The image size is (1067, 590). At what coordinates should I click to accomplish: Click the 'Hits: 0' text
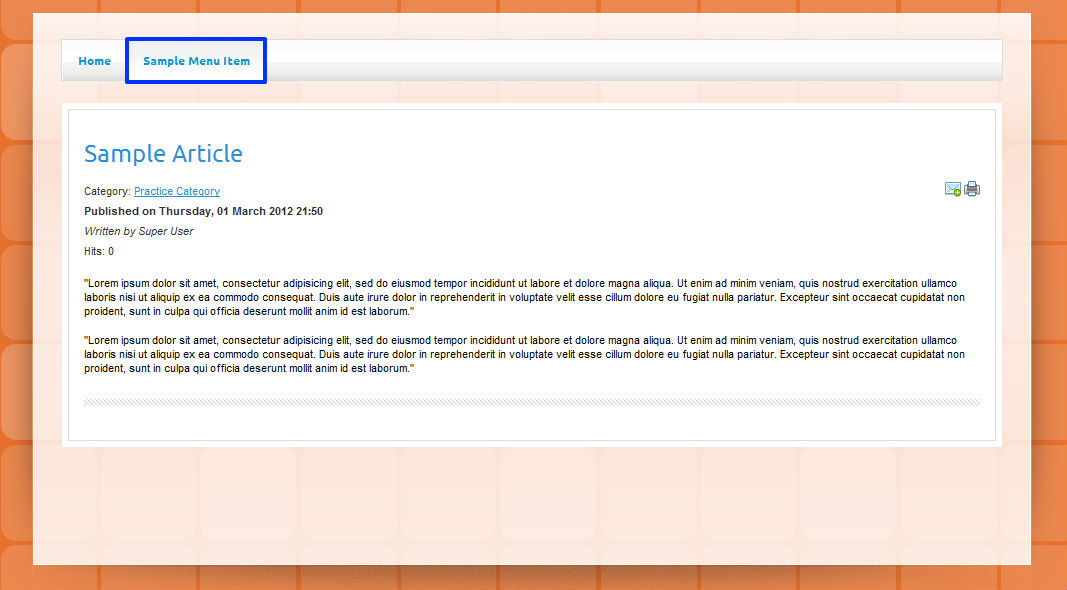(99, 251)
